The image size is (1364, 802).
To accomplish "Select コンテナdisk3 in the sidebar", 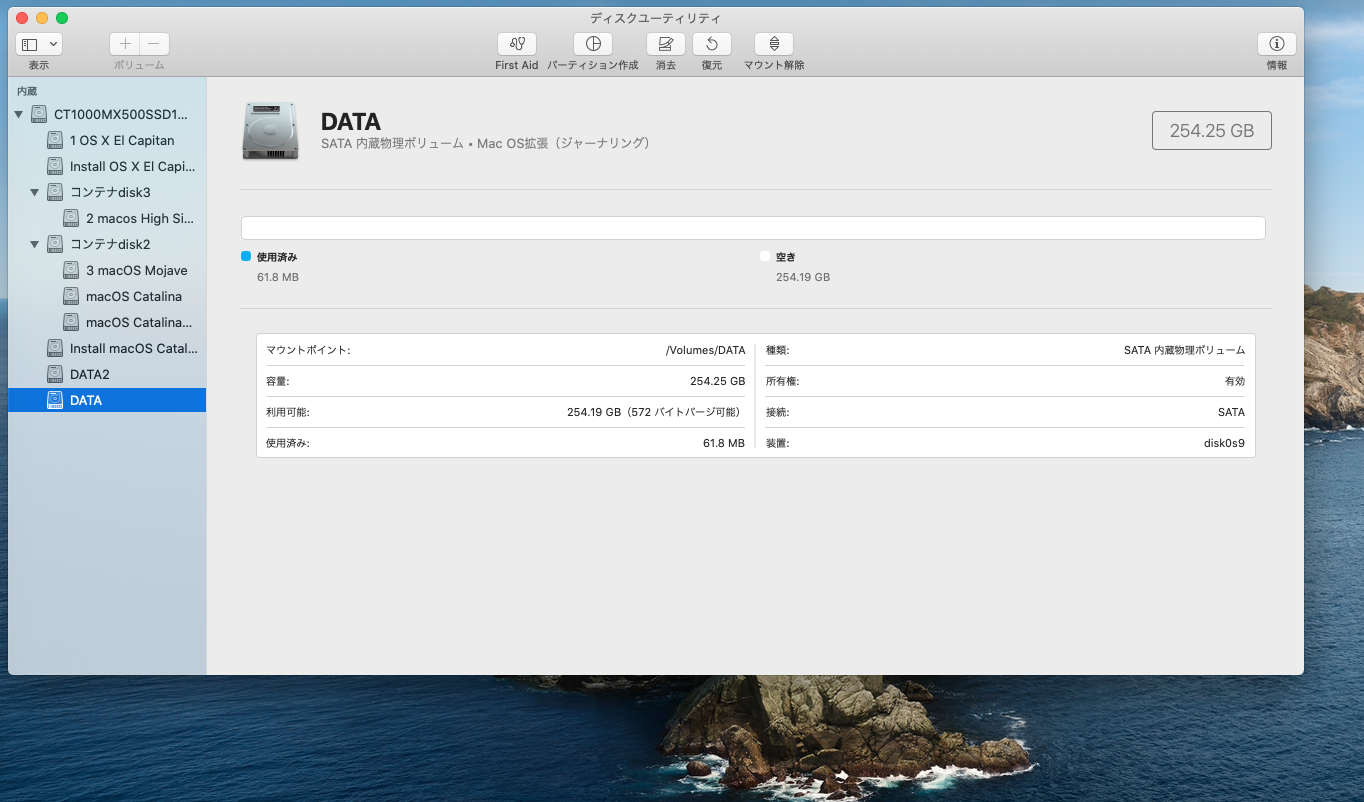I will point(107,192).
